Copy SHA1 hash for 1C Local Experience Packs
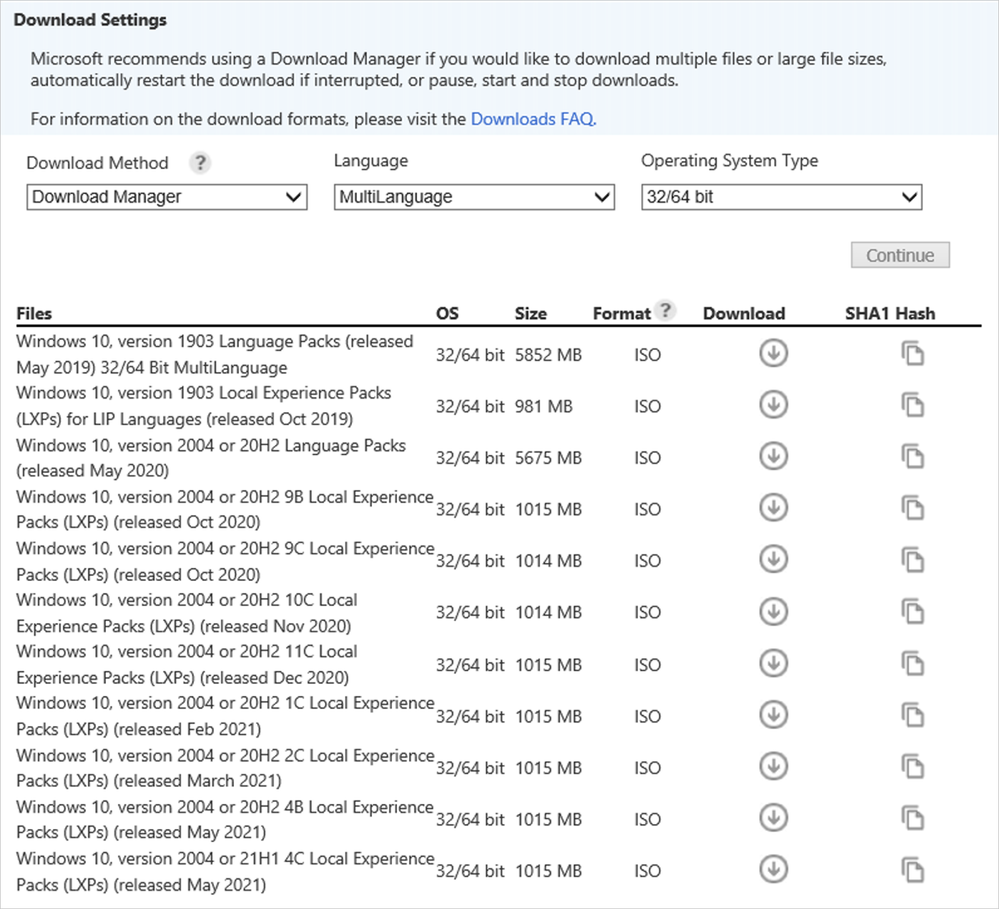The height and width of the screenshot is (909, 999). pyautogui.click(x=912, y=715)
